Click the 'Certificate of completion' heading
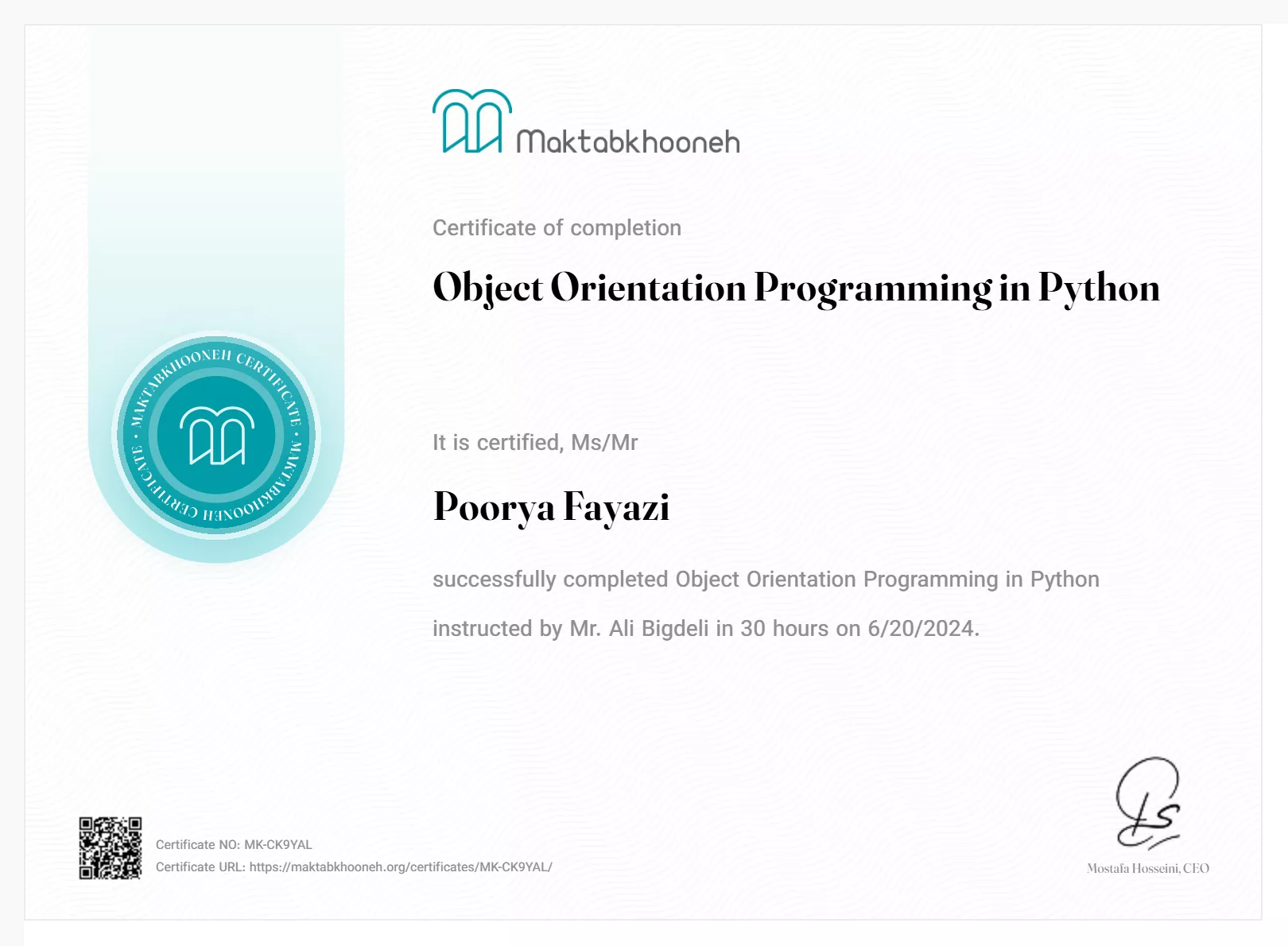This screenshot has height=946, width=1288. point(557,228)
